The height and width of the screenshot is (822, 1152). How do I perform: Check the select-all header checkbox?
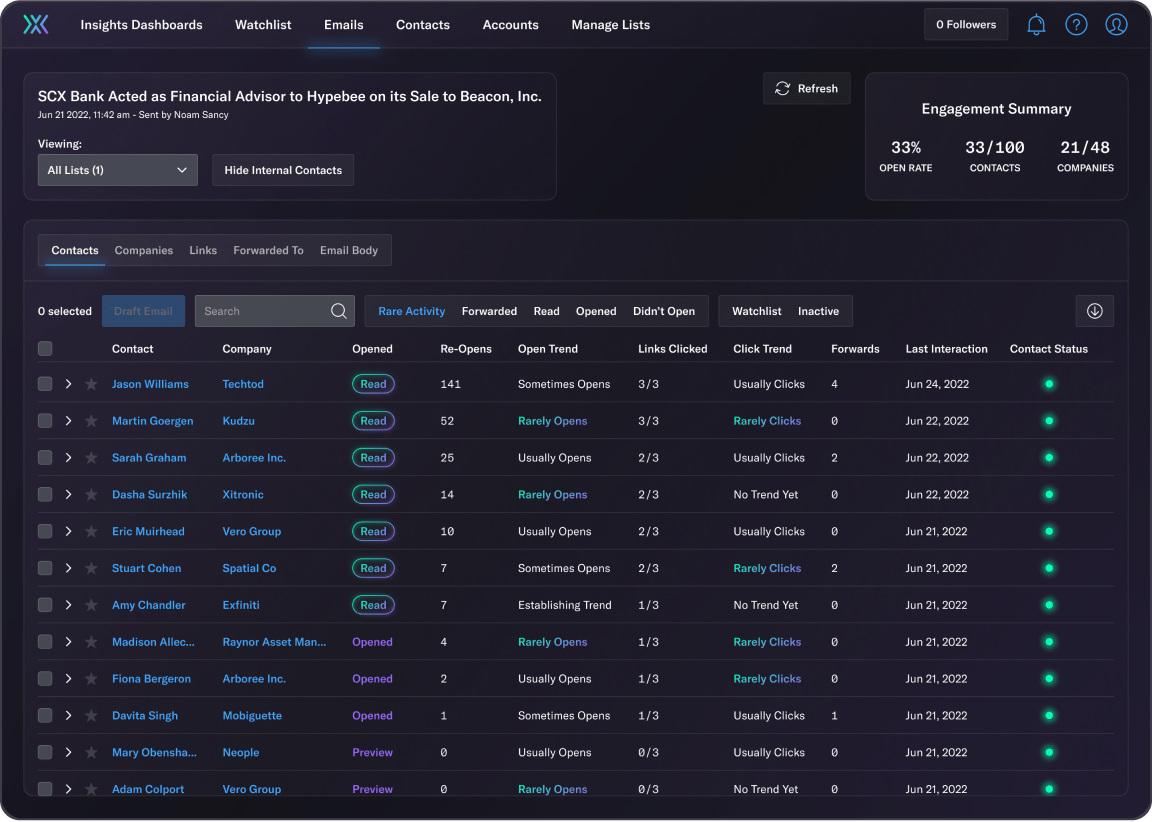click(x=45, y=349)
